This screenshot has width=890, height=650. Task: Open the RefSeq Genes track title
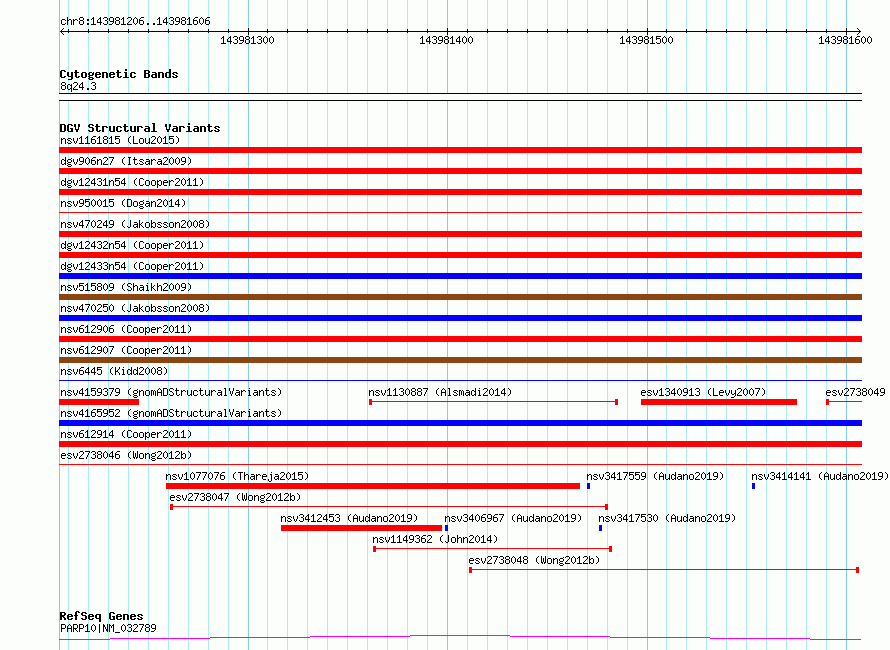click(101, 616)
